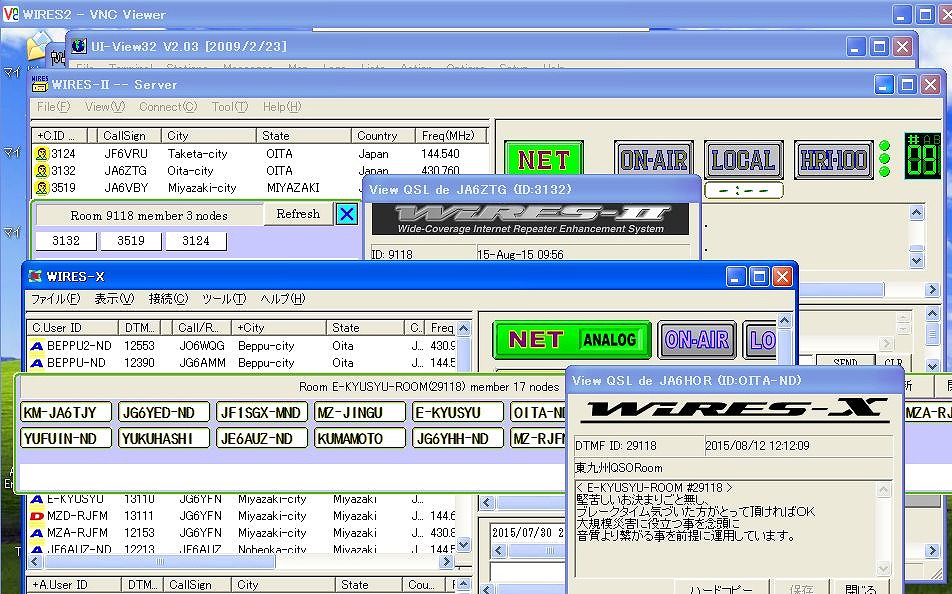The width and height of the screenshot is (952, 594).
Task: Click UI-View32 globe title icon
Action: point(78,46)
